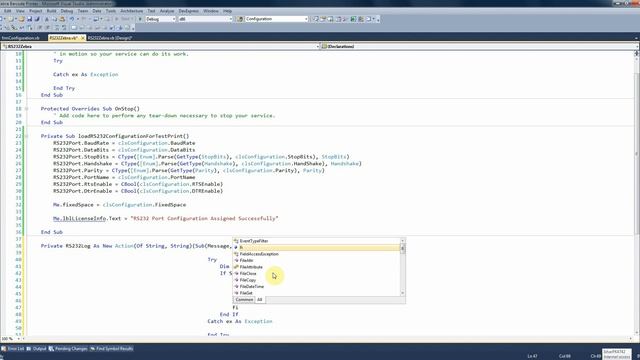The height and width of the screenshot is (360, 640).
Task: Click the Paste toolbar icon
Action: pos(62,19)
